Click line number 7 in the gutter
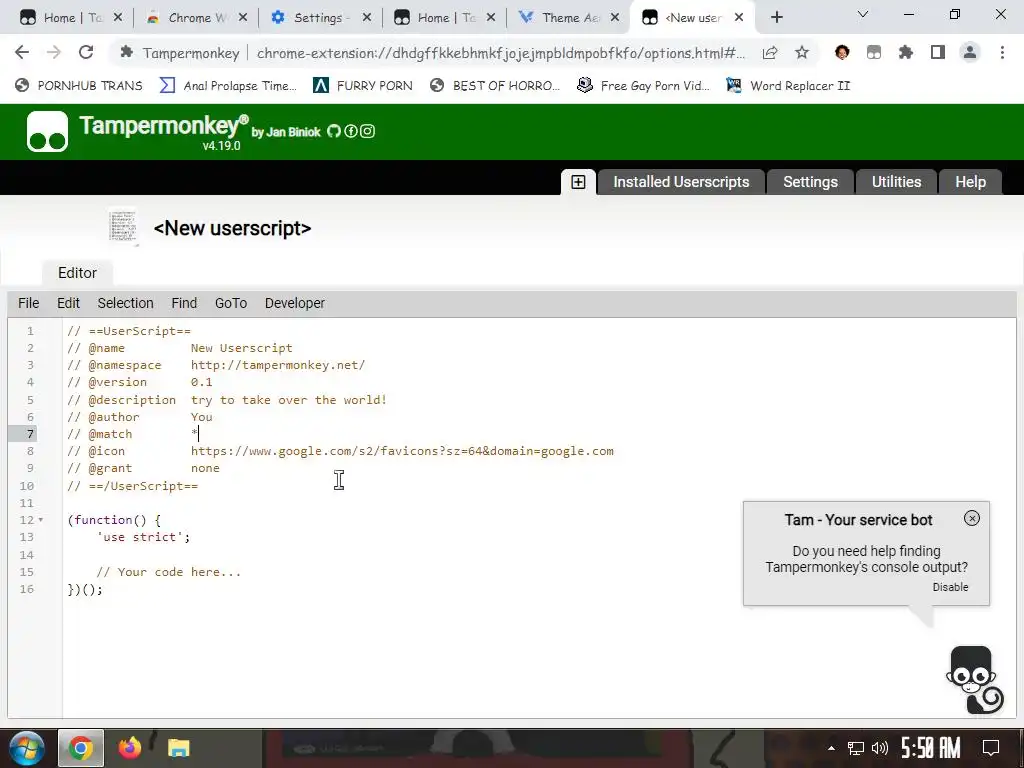 click(x=30, y=434)
